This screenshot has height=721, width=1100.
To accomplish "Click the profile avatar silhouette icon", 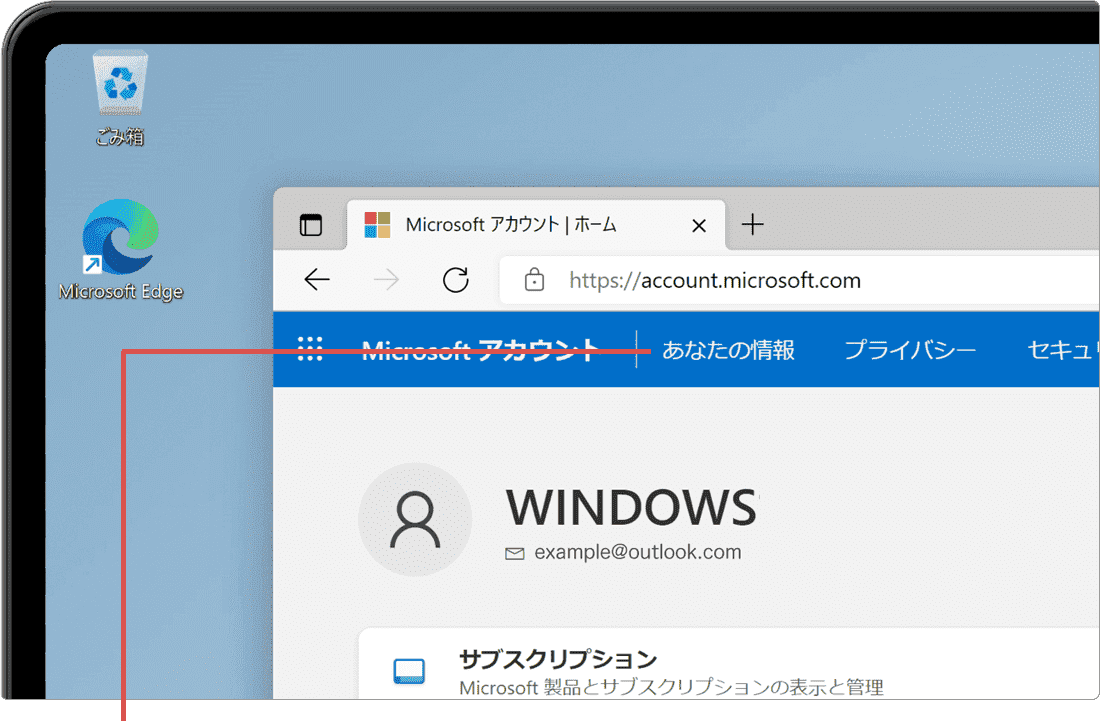I will [415, 520].
